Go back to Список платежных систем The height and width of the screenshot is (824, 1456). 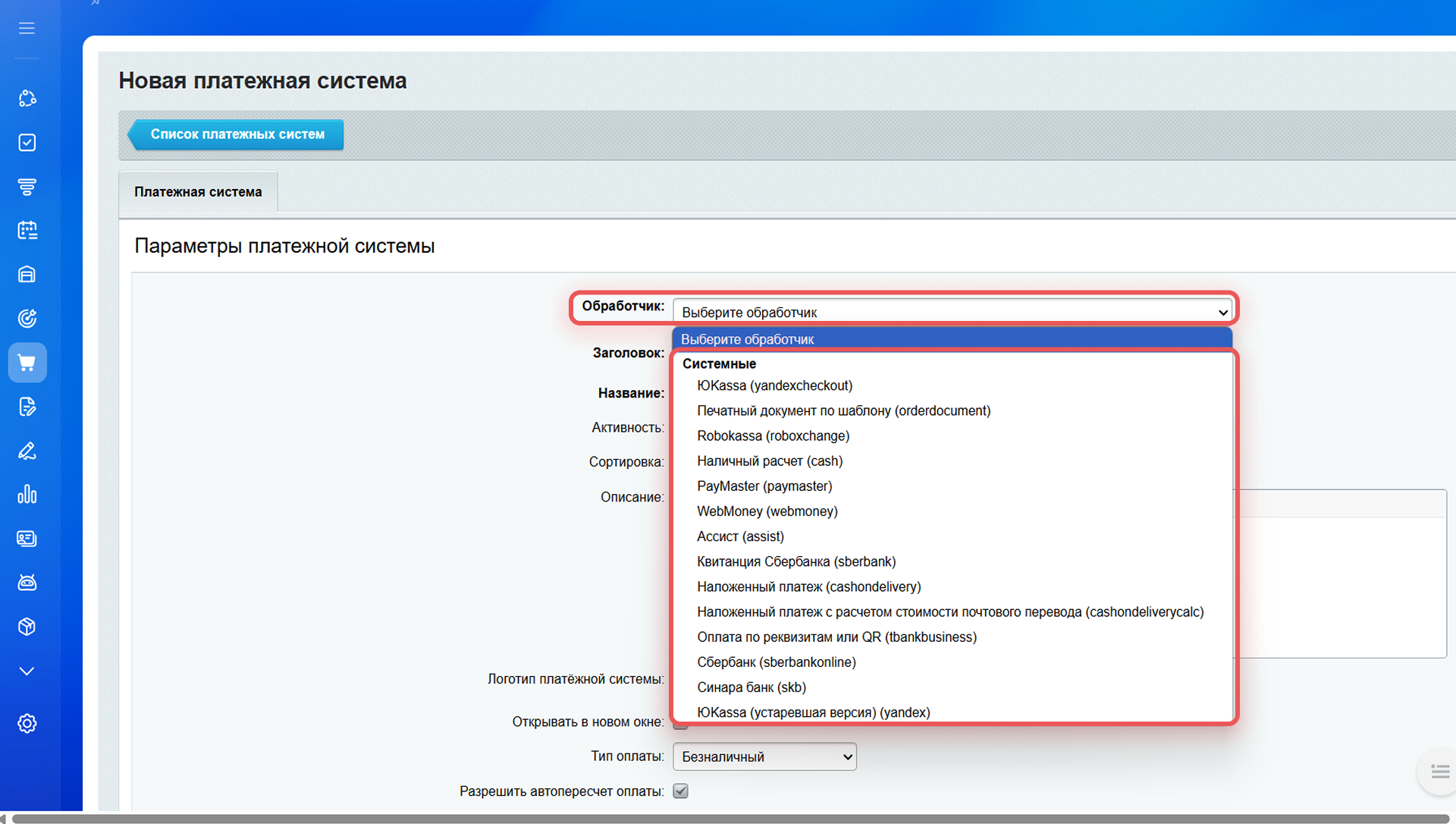point(236,134)
